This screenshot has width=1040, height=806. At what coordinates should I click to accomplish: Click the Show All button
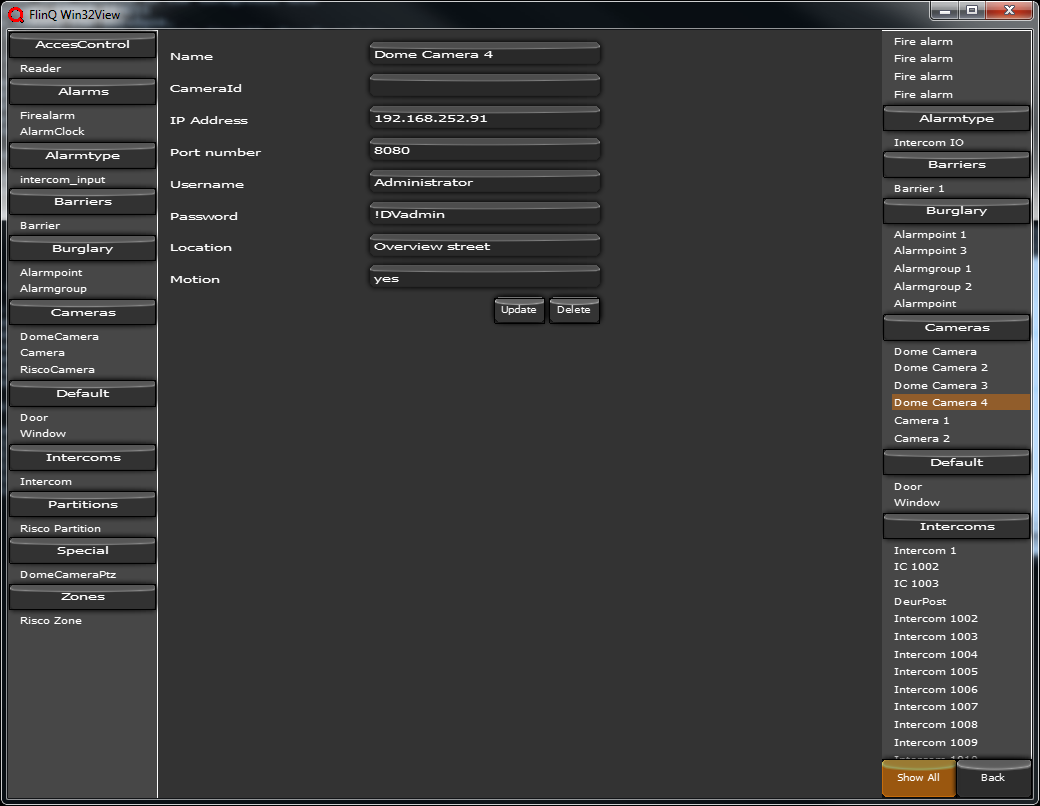click(919, 777)
